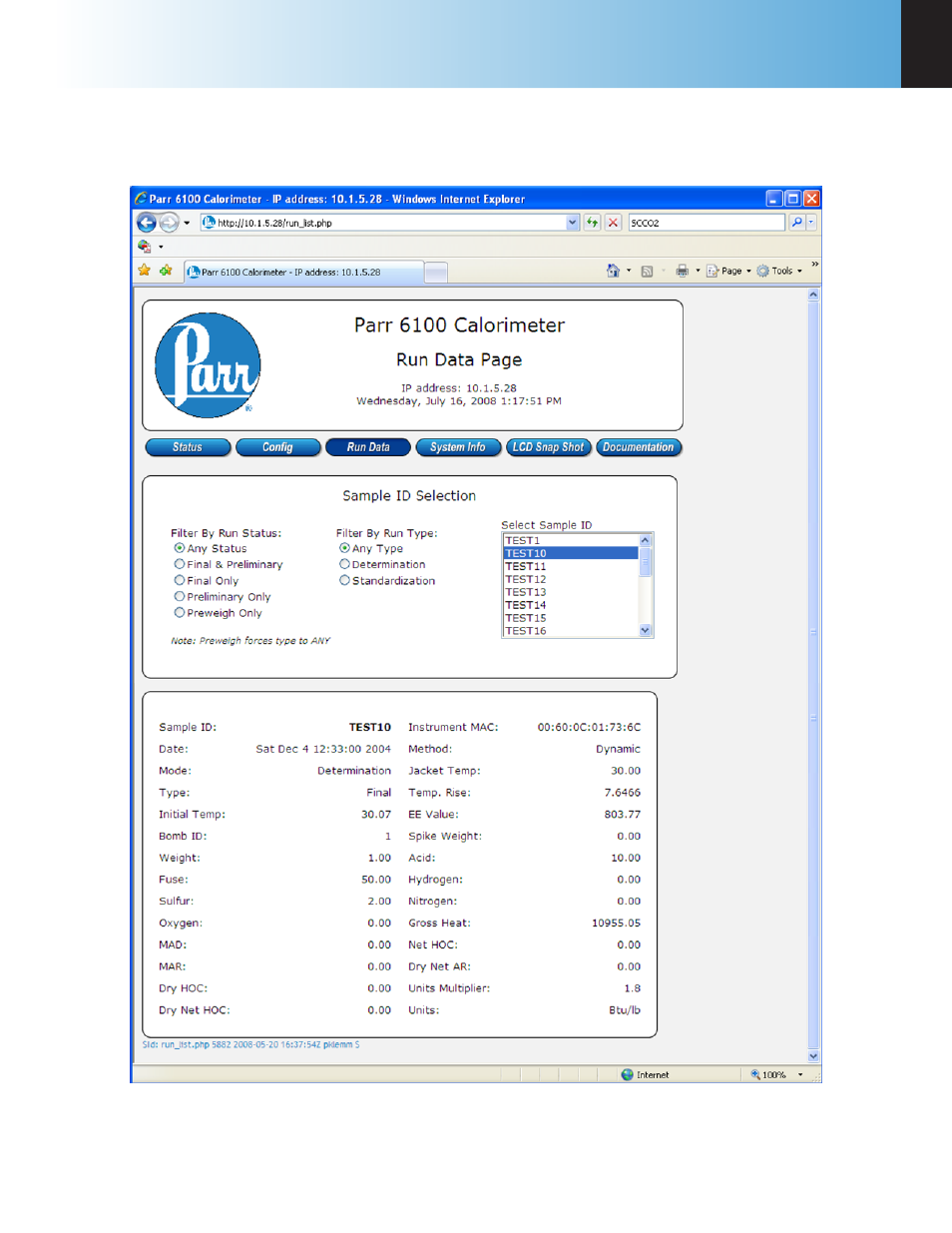
Task: Refresh the page with the green arrows icon
Action: (x=593, y=223)
